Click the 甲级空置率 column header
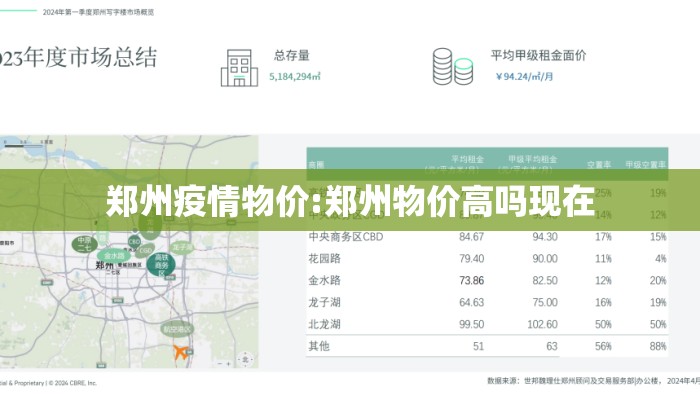The image size is (700, 400). click(x=645, y=165)
